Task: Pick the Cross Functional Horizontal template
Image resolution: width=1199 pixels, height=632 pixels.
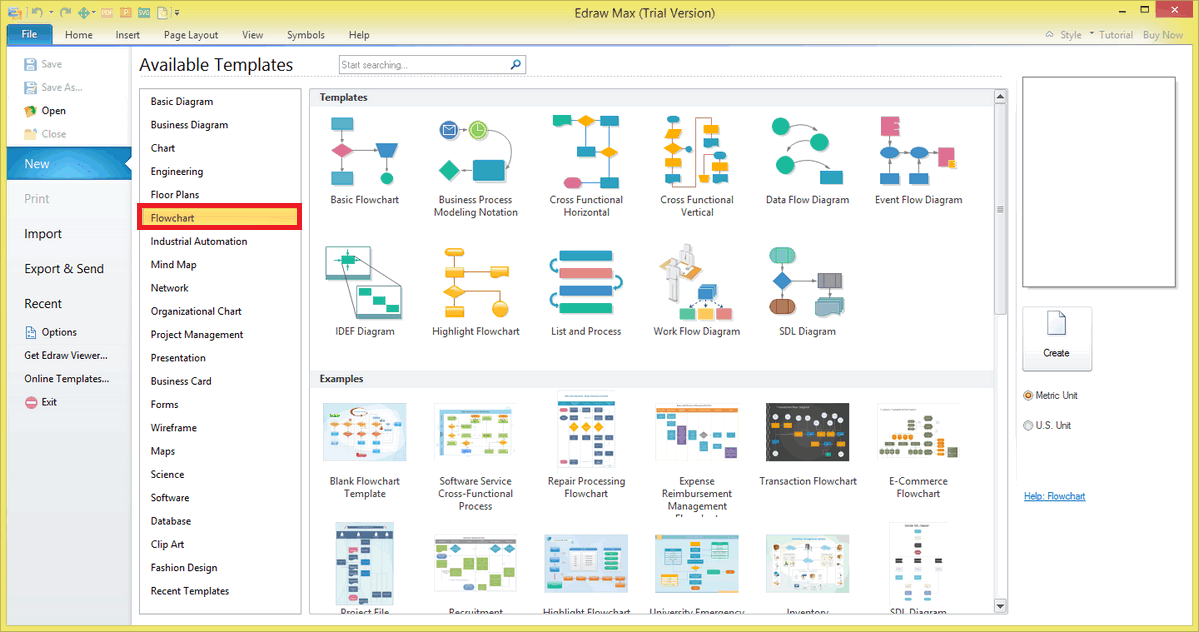Action: (x=587, y=167)
